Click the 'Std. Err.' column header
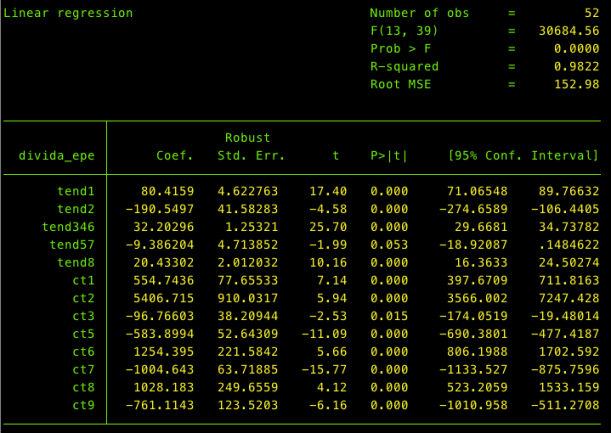Image resolution: width=611 pixels, height=433 pixels. 250,155
